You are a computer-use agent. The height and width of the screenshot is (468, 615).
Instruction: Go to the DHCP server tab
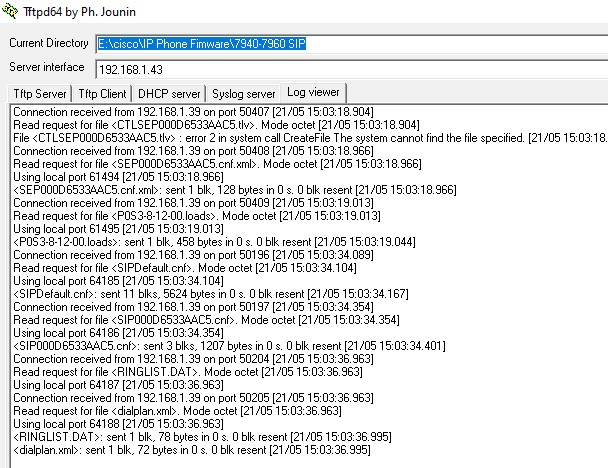tap(169, 93)
